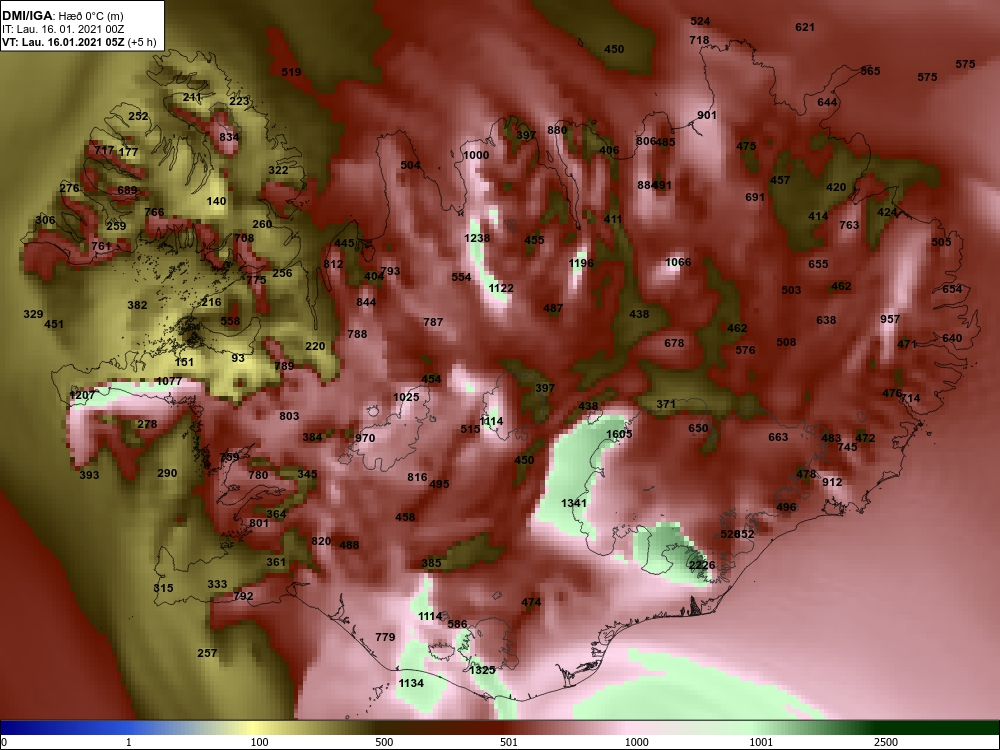The height and width of the screenshot is (750, 1000).
Task: Click the 93 height value
Action: pos(238,358)
